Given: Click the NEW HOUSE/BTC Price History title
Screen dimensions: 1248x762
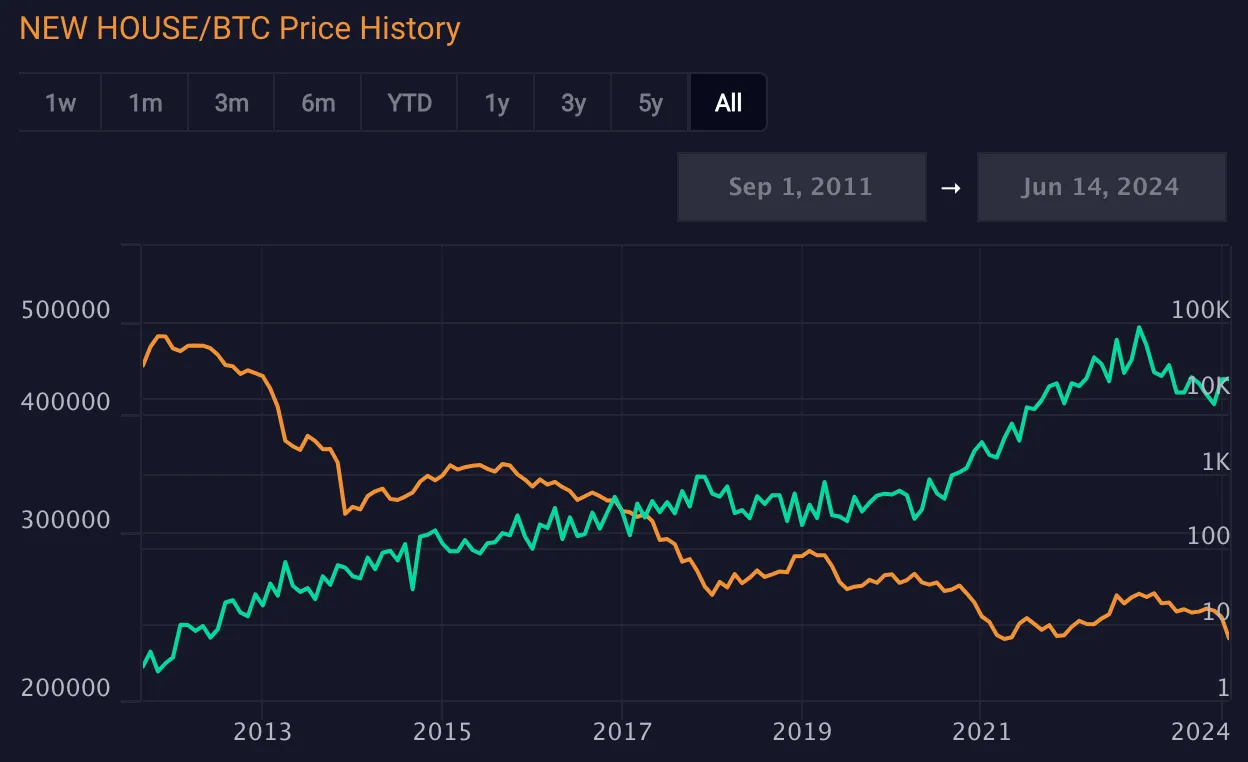Looking at the screenshot, I should pyautogui.click(x=240, y=28).
